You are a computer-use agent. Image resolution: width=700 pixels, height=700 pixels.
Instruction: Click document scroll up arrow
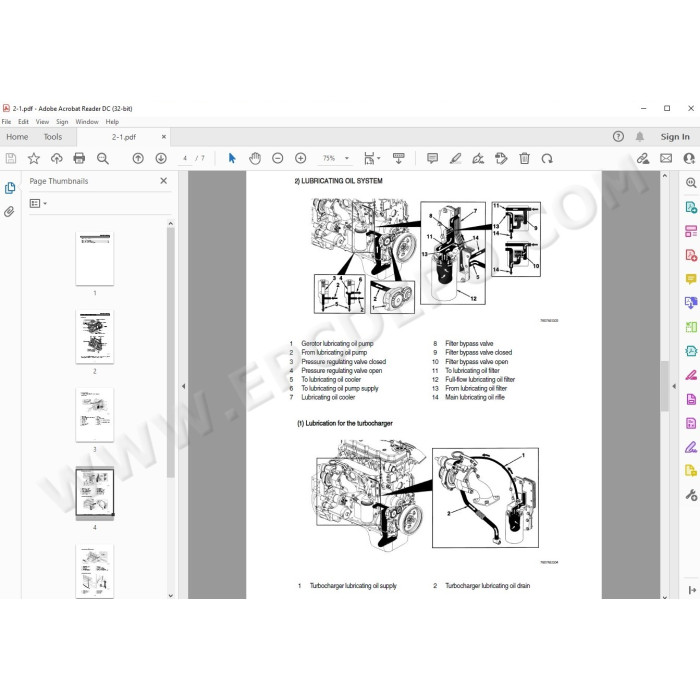pyautogui.click(x=665, y=176)
